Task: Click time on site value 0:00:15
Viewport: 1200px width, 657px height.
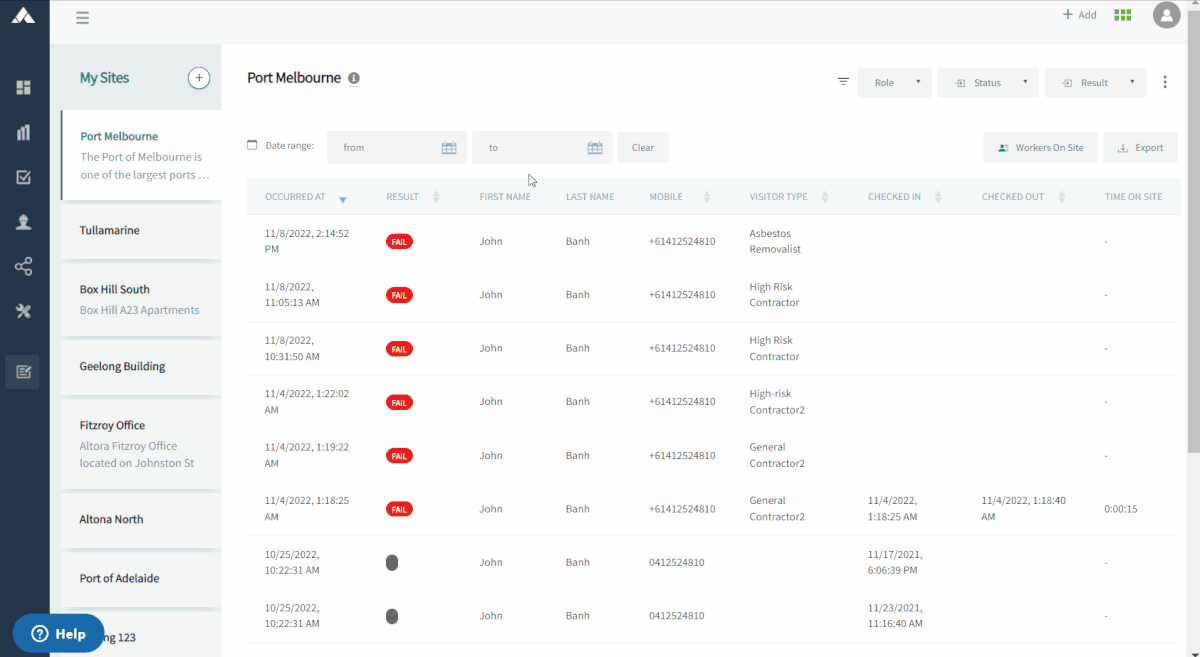Action: tap(1121, 509)
